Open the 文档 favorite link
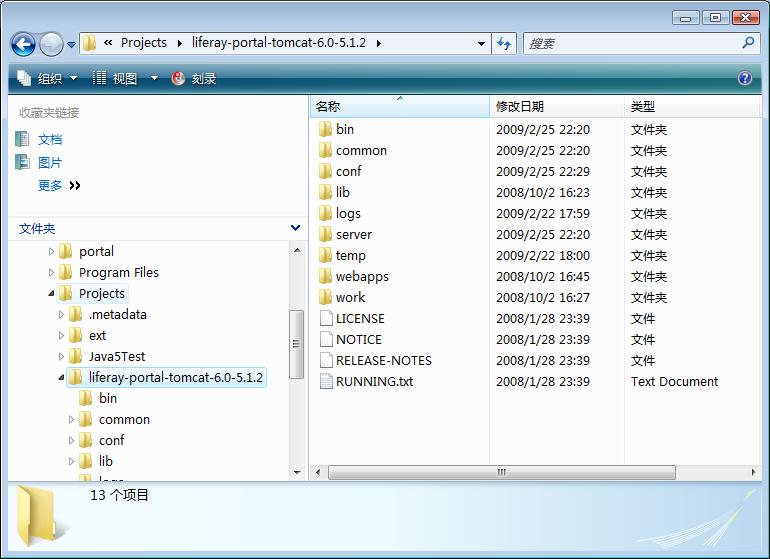770x559 pixels. (50, 140)
